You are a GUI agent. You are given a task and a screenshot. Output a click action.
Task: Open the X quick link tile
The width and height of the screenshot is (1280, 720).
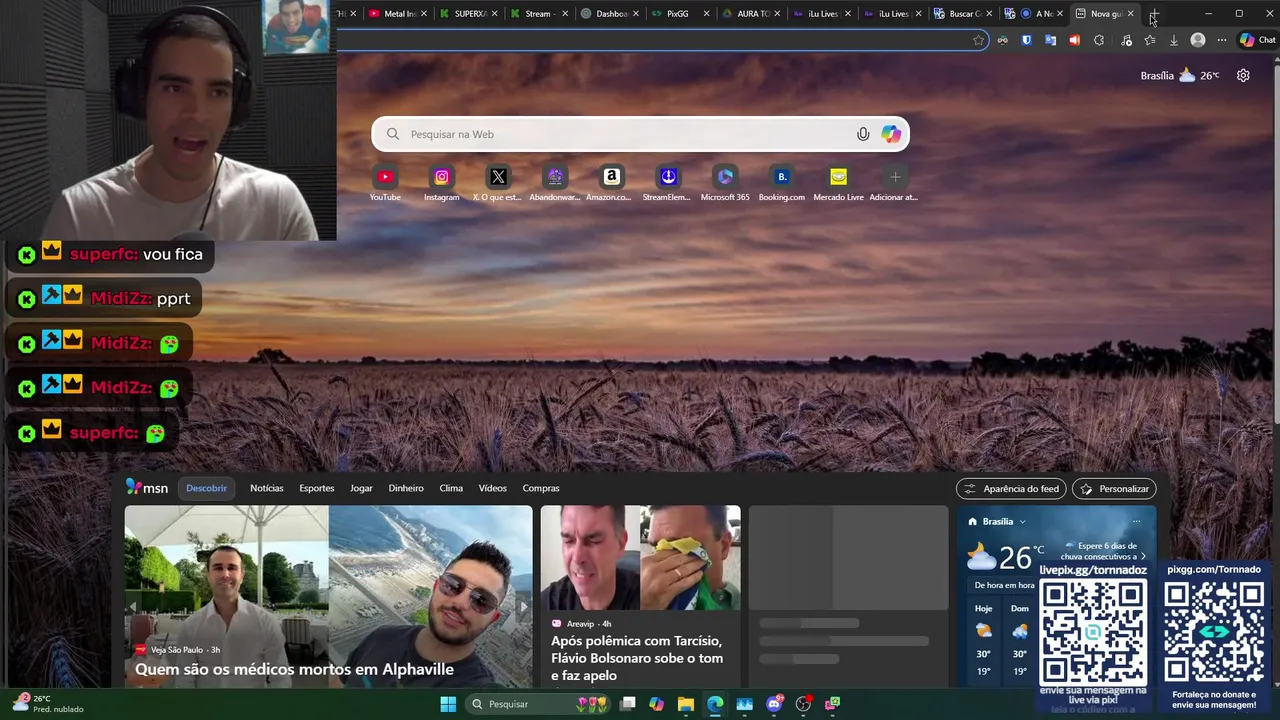(x=498, y=183)
